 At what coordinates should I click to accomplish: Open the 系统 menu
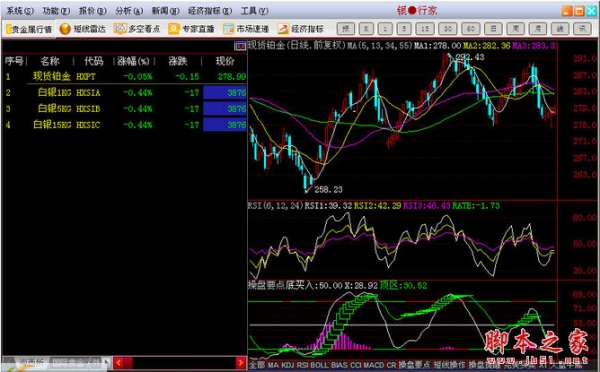coord(20,11)
